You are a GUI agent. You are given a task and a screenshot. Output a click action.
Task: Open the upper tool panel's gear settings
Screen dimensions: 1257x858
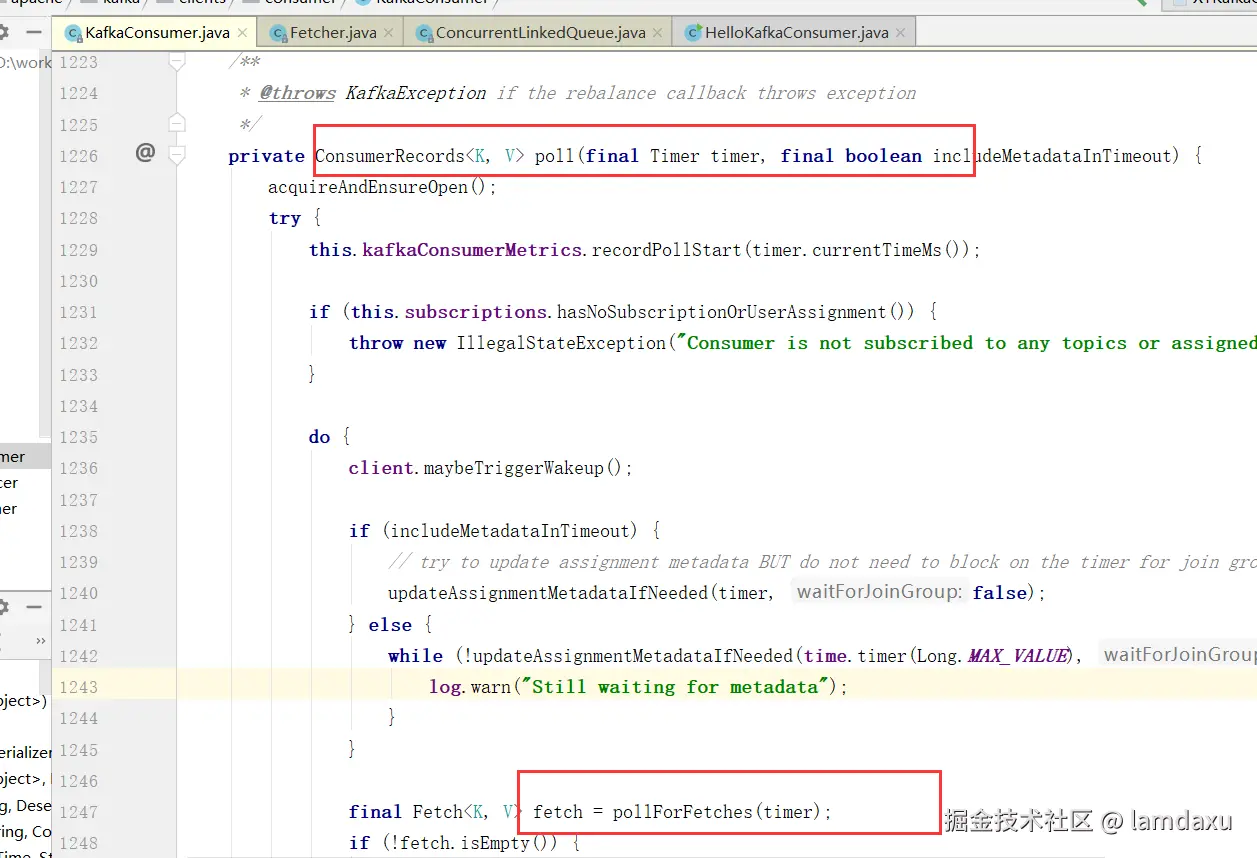(x=4, y=32)
